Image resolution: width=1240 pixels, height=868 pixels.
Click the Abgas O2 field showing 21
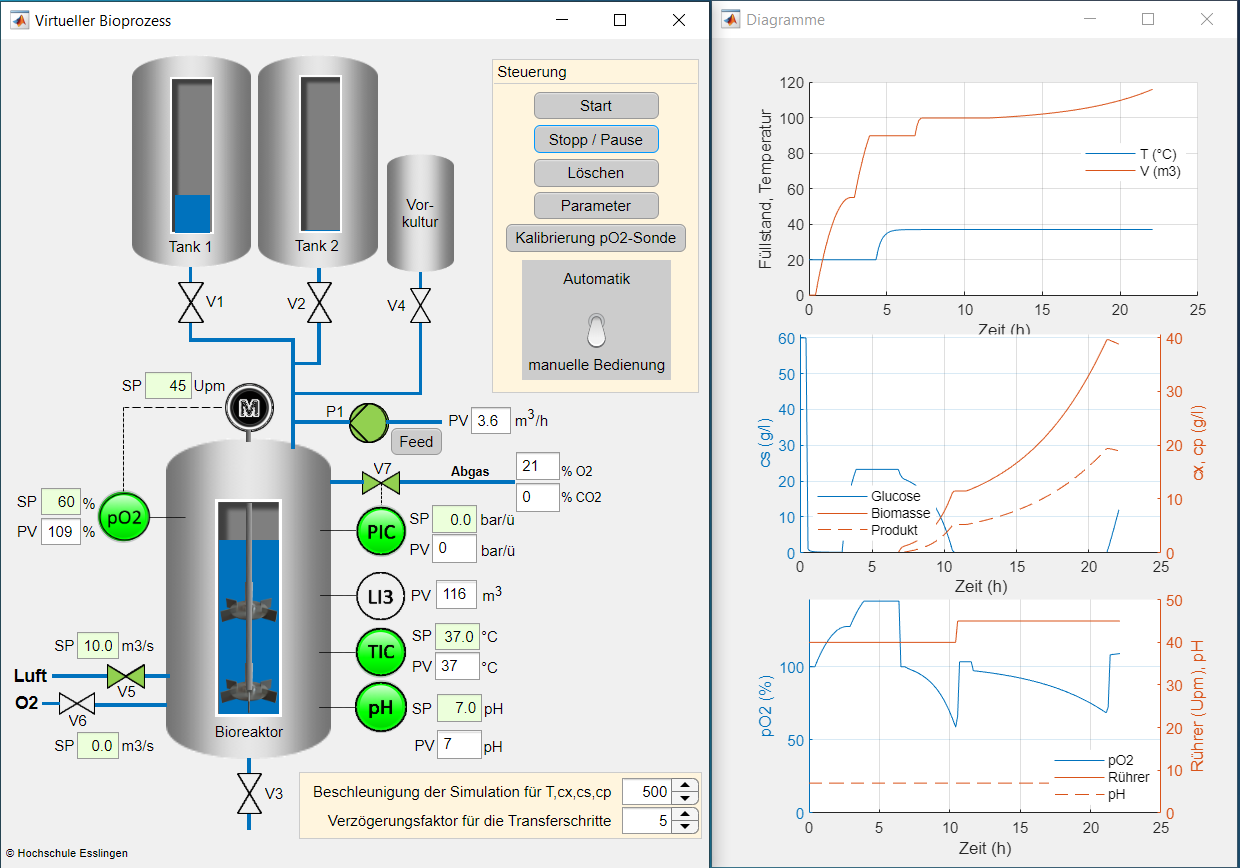536,466
